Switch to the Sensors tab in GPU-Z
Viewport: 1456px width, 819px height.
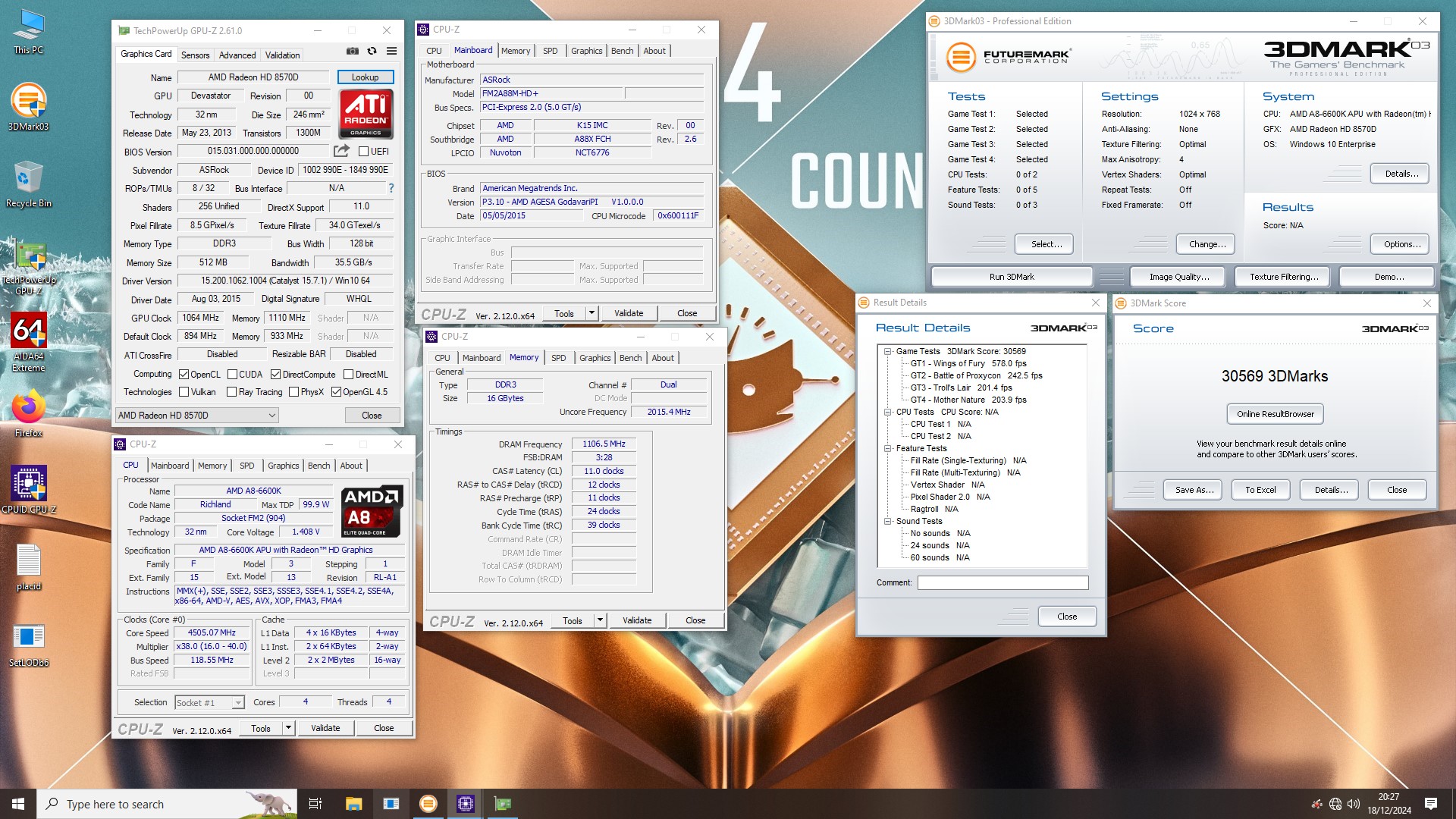(x=195, y=55)
